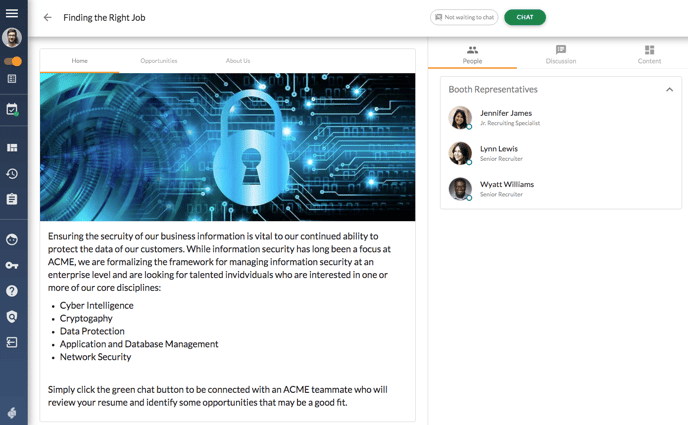Click the shield search icon in sidebar
688x425 pixels.
(x=12, y=317)
